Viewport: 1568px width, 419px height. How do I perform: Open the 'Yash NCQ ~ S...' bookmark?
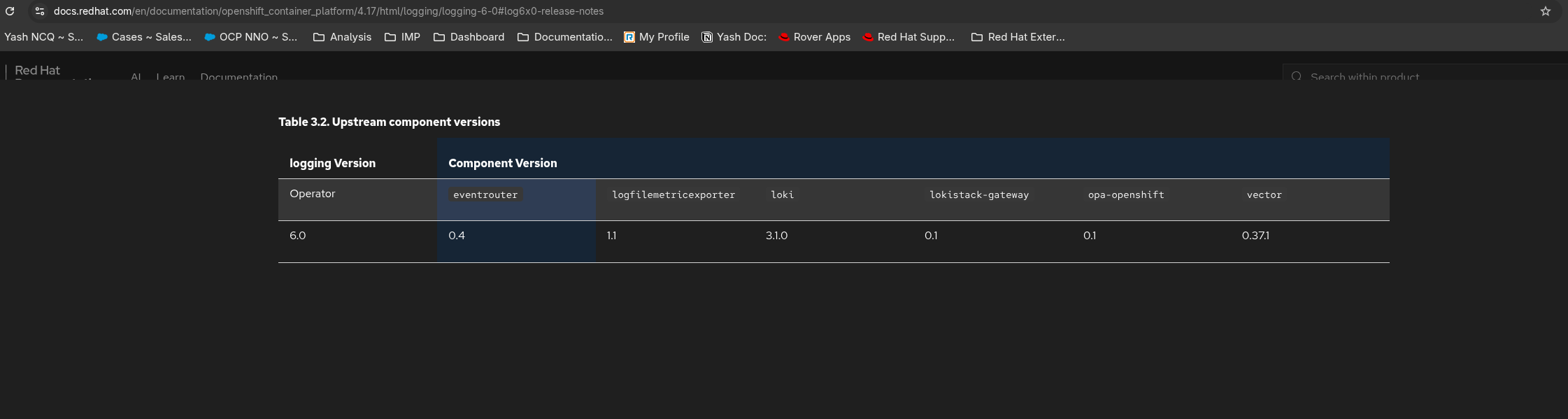click(43, 37)
